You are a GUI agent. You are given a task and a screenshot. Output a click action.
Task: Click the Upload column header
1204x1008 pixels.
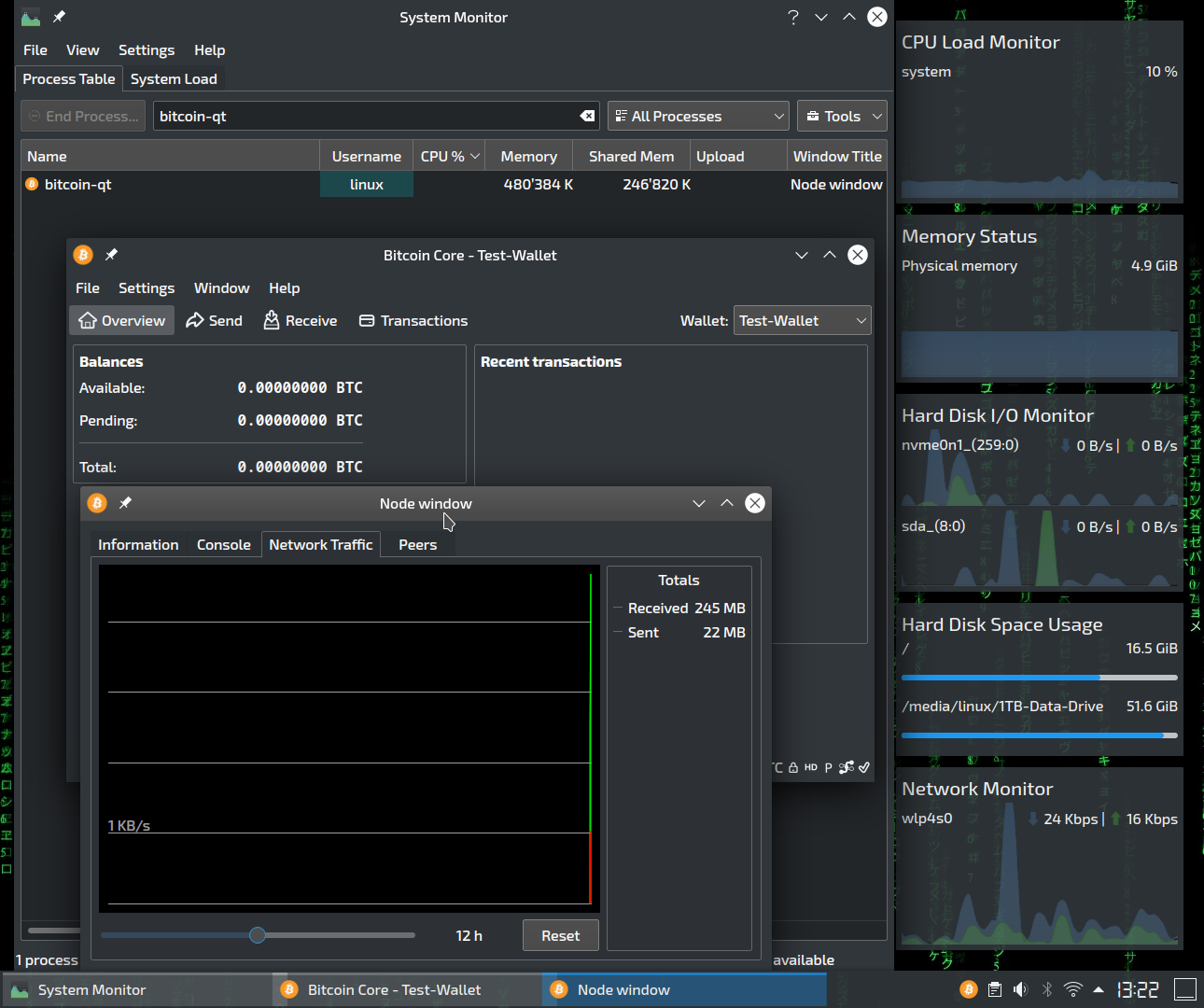coord(738,156)
